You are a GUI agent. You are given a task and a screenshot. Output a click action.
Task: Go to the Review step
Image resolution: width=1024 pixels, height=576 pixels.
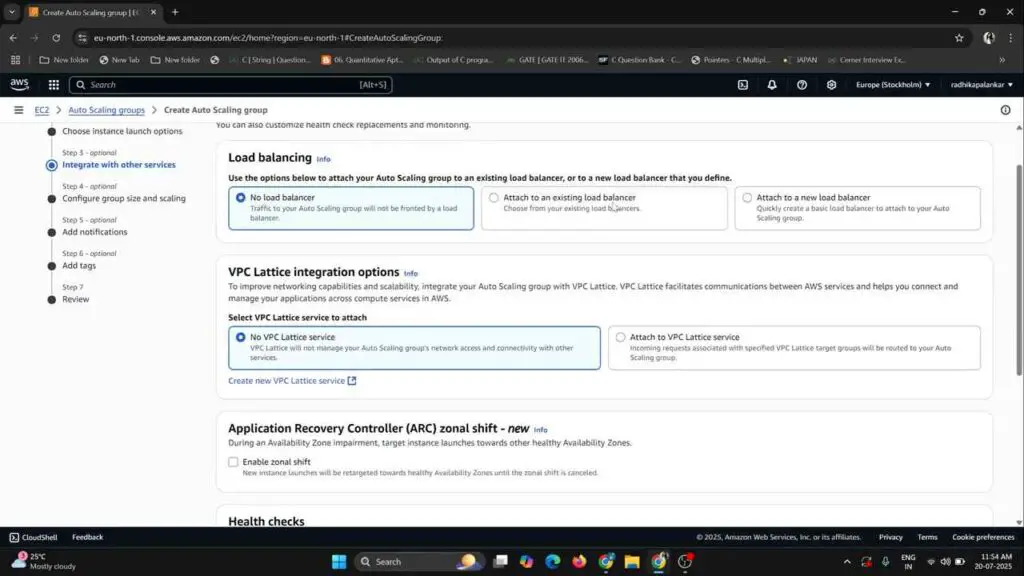(x=76, y=299)
